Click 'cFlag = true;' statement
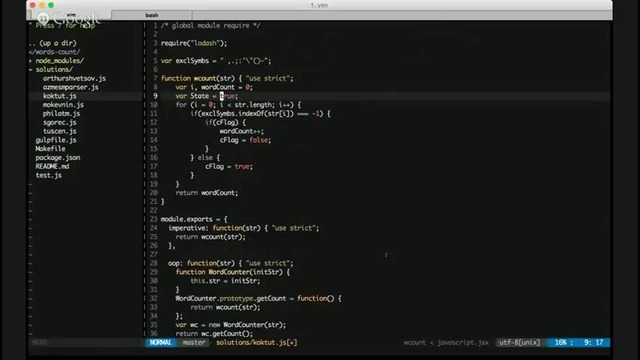Image resolution: width=640 pixels, height=360 pixels. (x=229, y=167)
